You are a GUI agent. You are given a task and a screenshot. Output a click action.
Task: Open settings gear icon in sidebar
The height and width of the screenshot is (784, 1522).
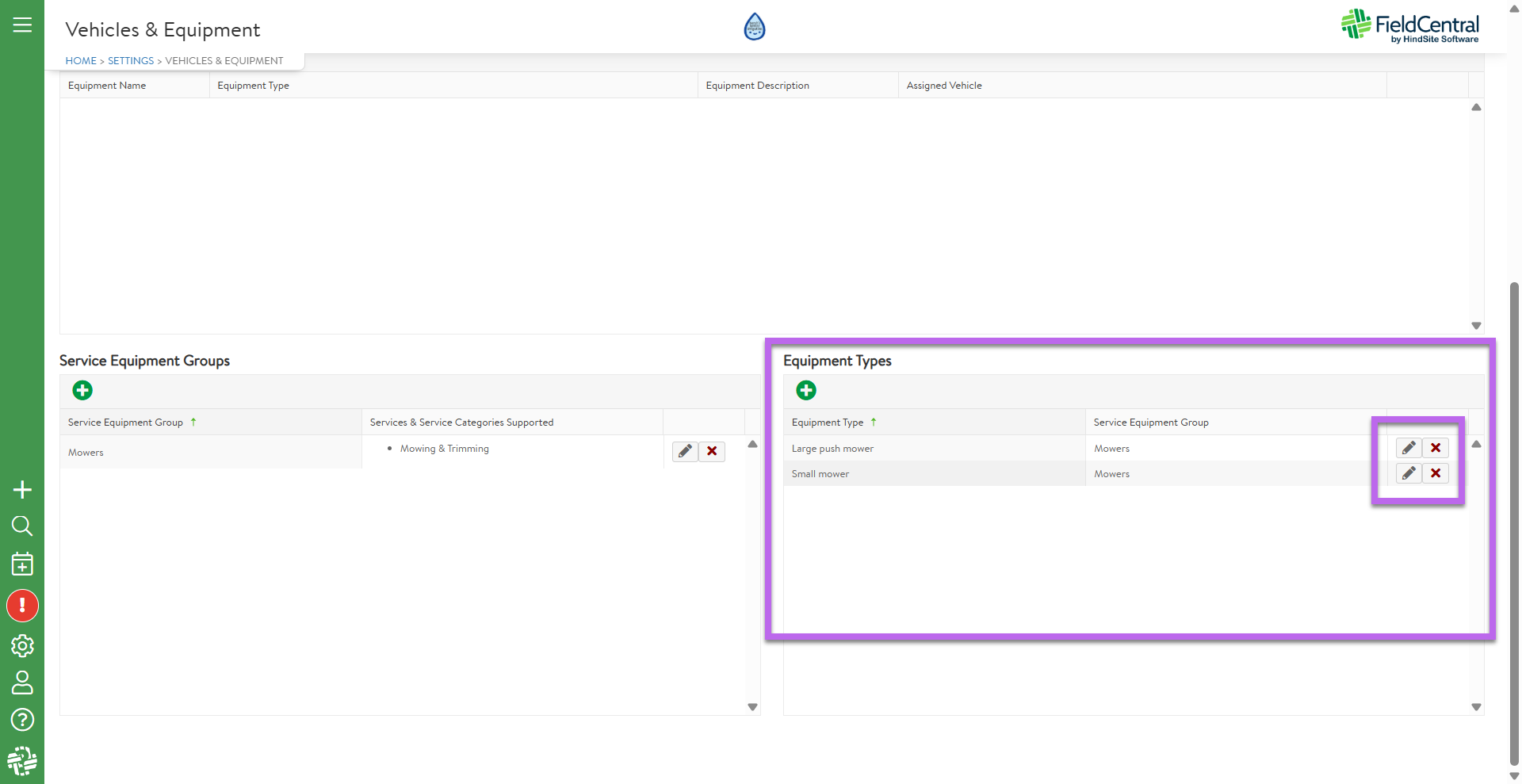pos(22,645)
